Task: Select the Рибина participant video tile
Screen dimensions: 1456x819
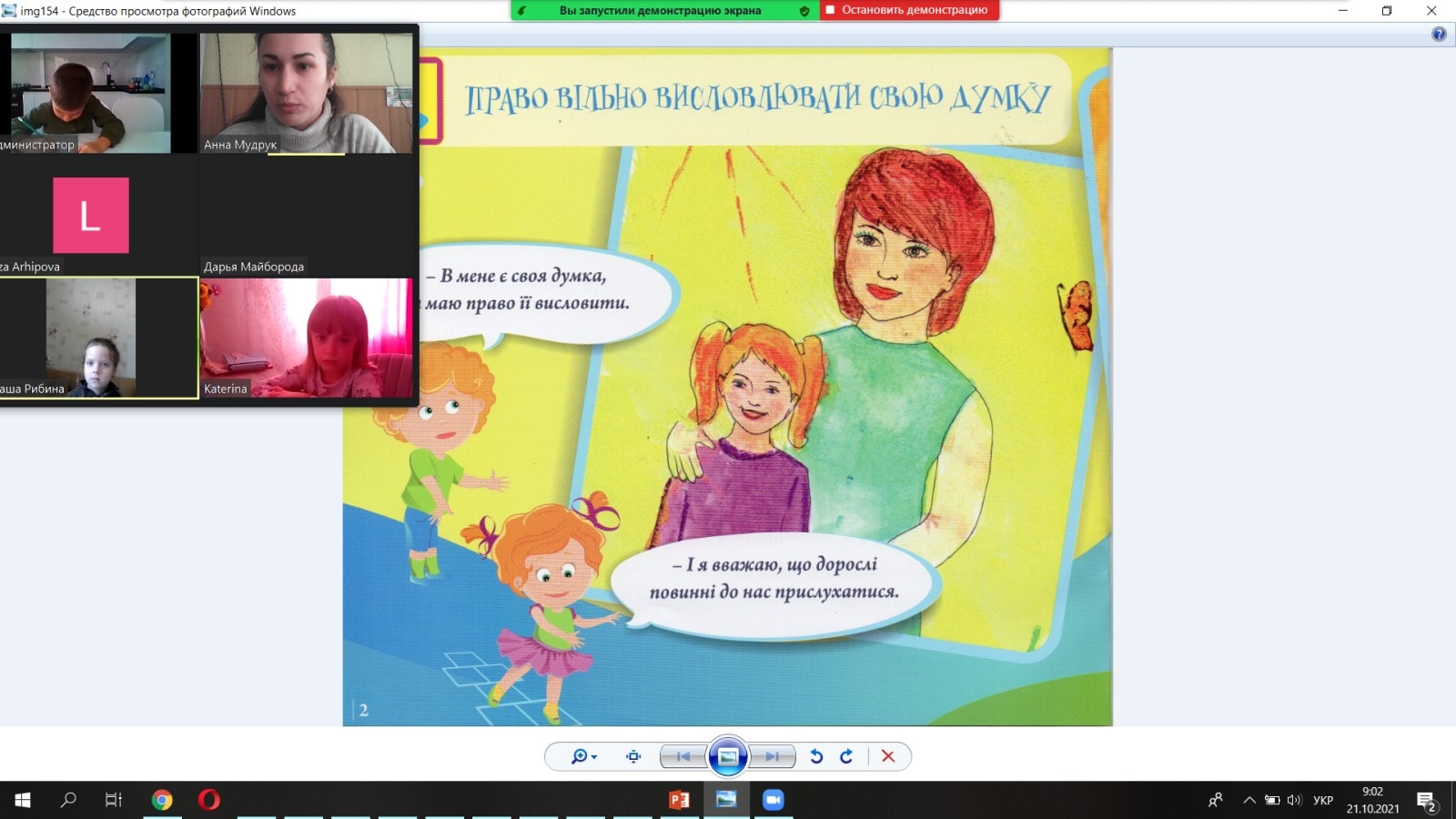Action: pyautogui.click(x=98, y=338)
